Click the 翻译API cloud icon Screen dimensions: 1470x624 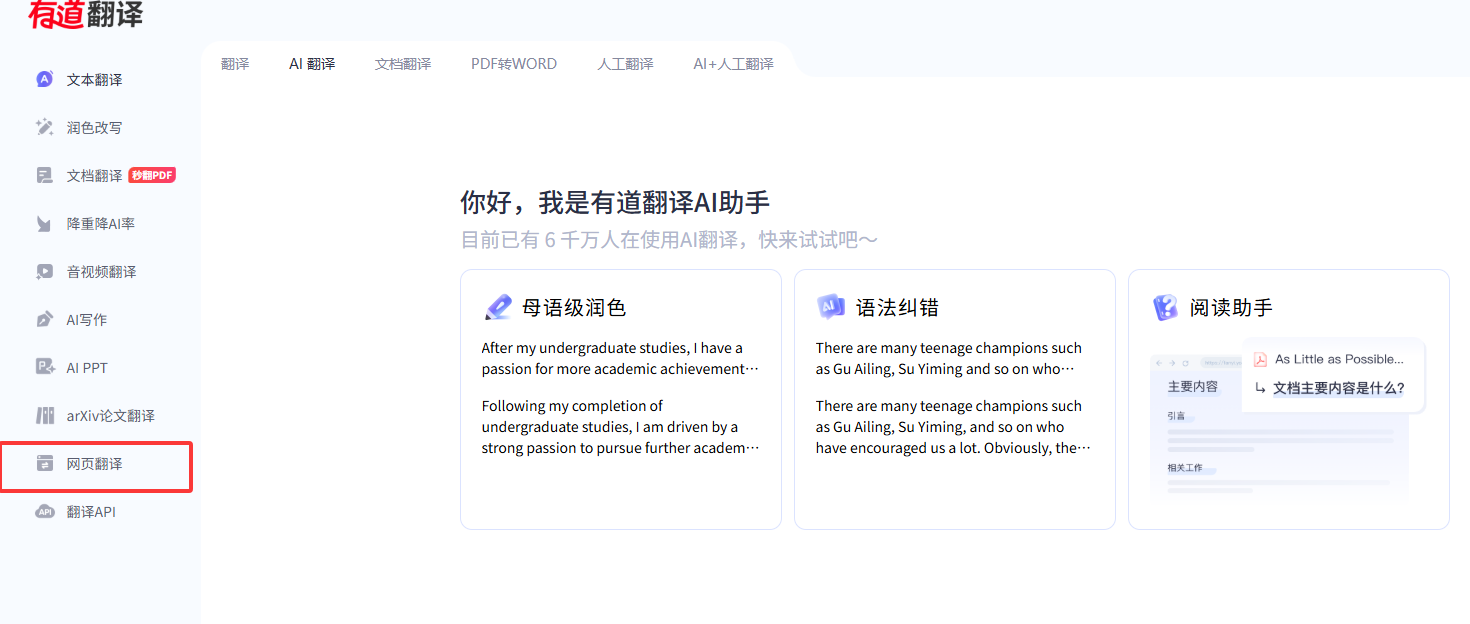pos(44,512)
